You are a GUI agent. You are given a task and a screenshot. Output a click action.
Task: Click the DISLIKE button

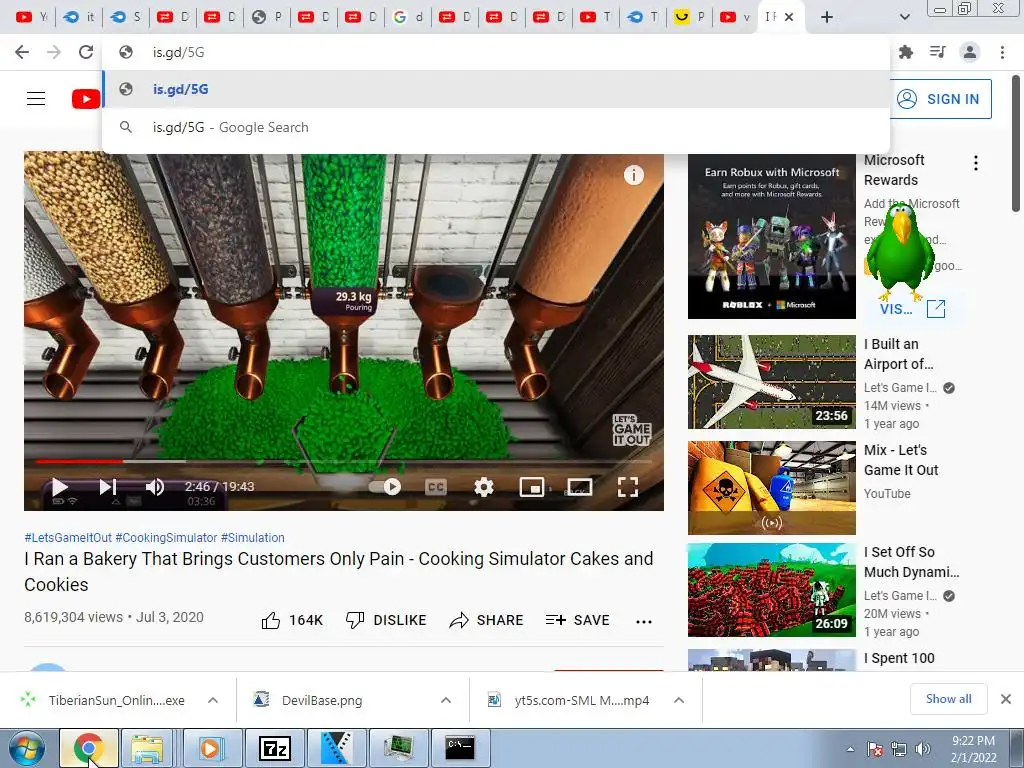[x=386, y=620]
